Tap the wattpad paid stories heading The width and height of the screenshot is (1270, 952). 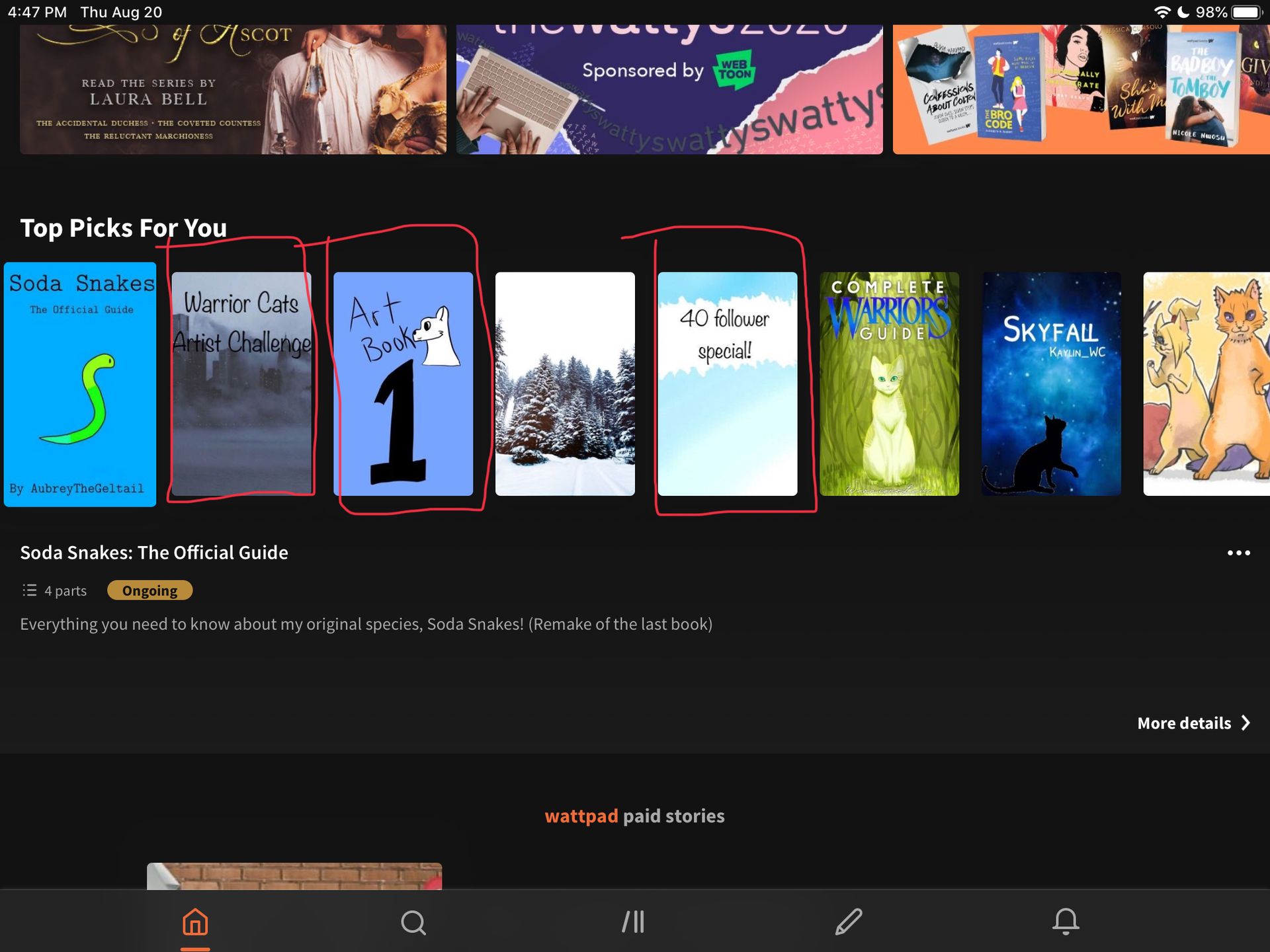click(634, 816)
